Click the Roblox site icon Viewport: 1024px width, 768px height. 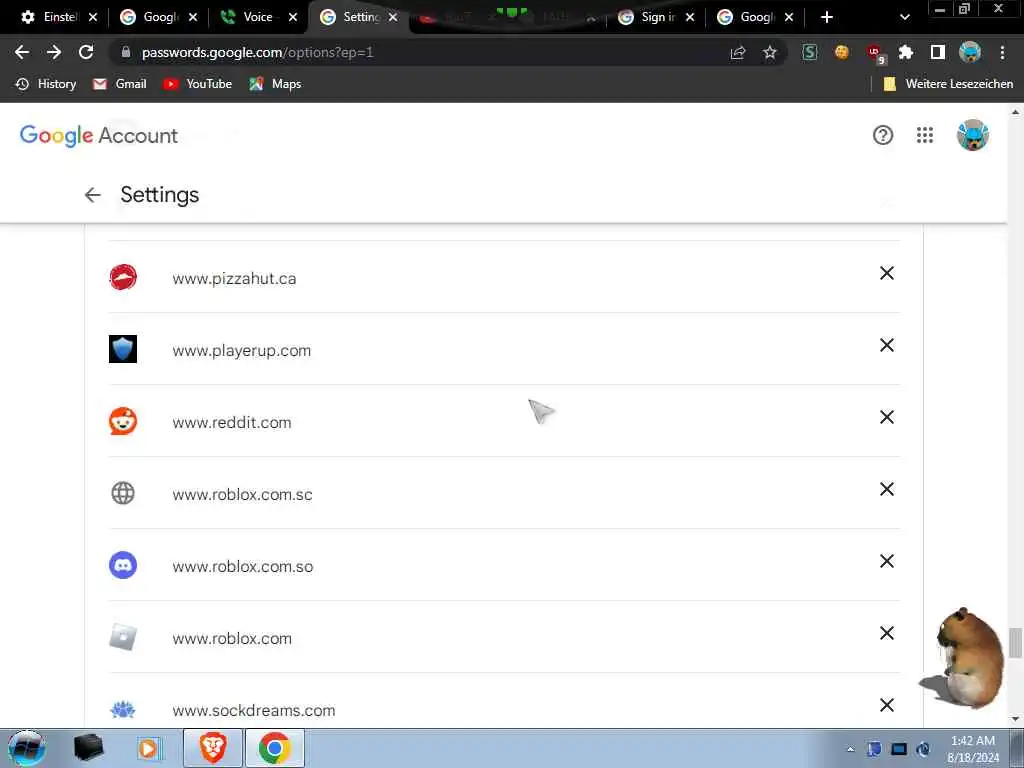123,637
